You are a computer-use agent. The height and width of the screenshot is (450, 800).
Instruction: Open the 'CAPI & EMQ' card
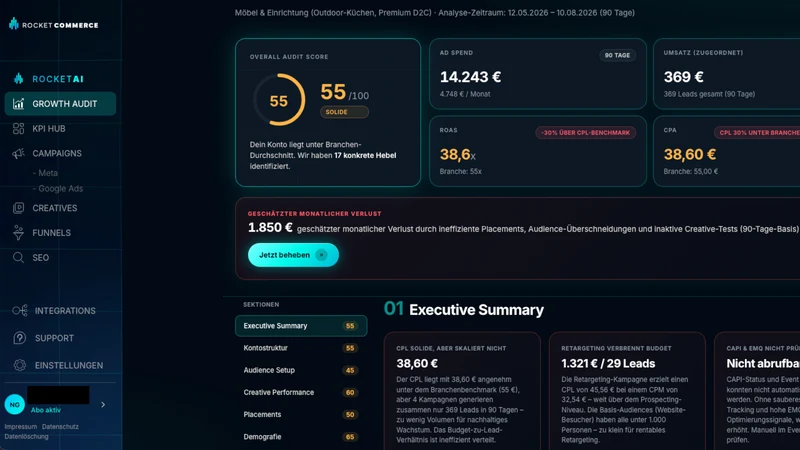click(x=757, y=391)
